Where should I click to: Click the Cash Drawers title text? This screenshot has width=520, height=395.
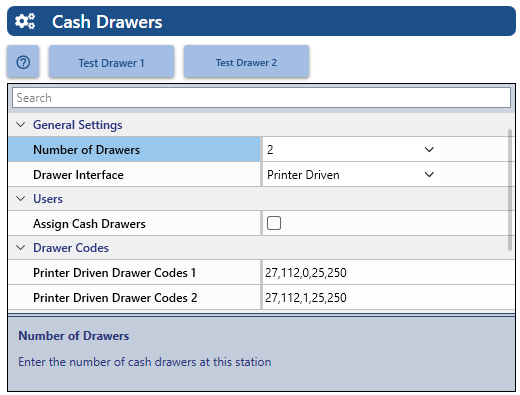(107, 22)
